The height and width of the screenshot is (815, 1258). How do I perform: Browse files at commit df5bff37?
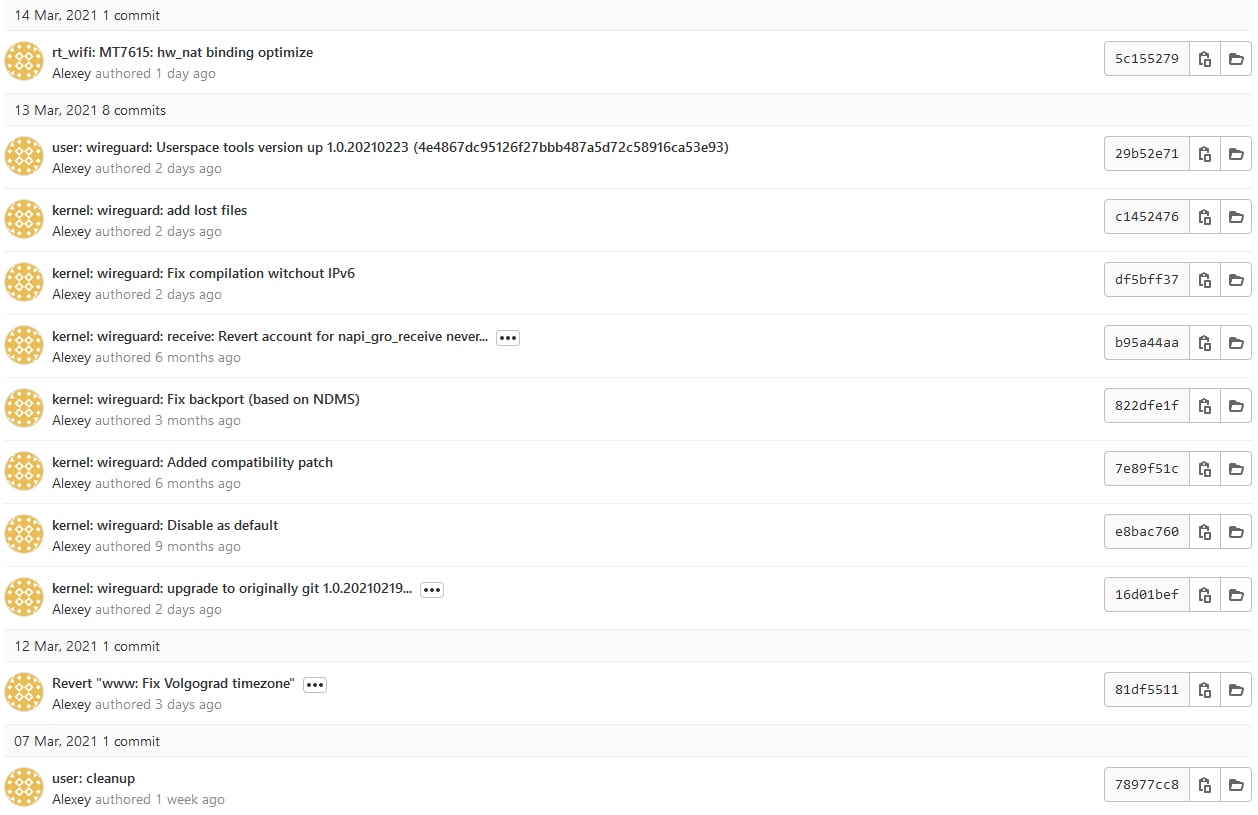pos(1236,280)
